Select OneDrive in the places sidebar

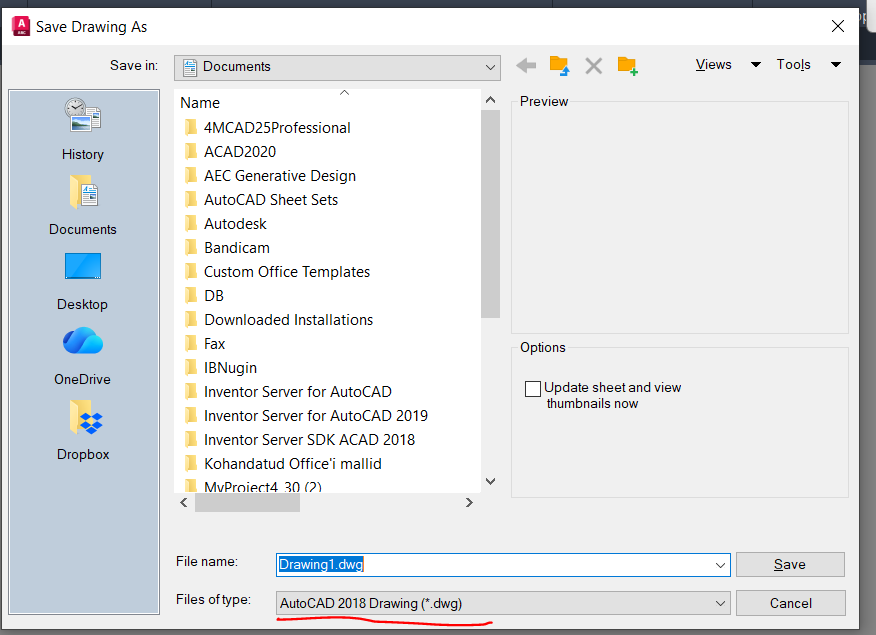click(x=83, y=354)
